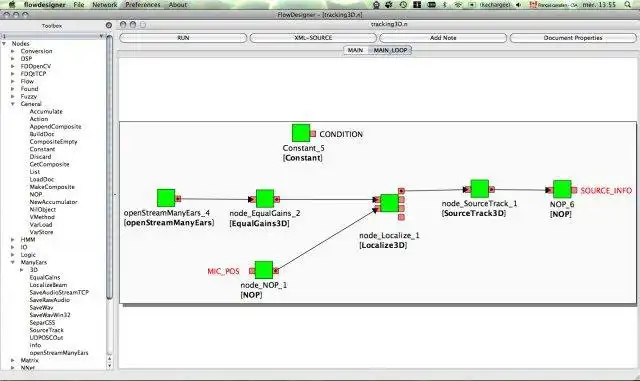Collapse the ManyEars category
The height and width of the screenshot is (381, 640).
pos(13,262)
